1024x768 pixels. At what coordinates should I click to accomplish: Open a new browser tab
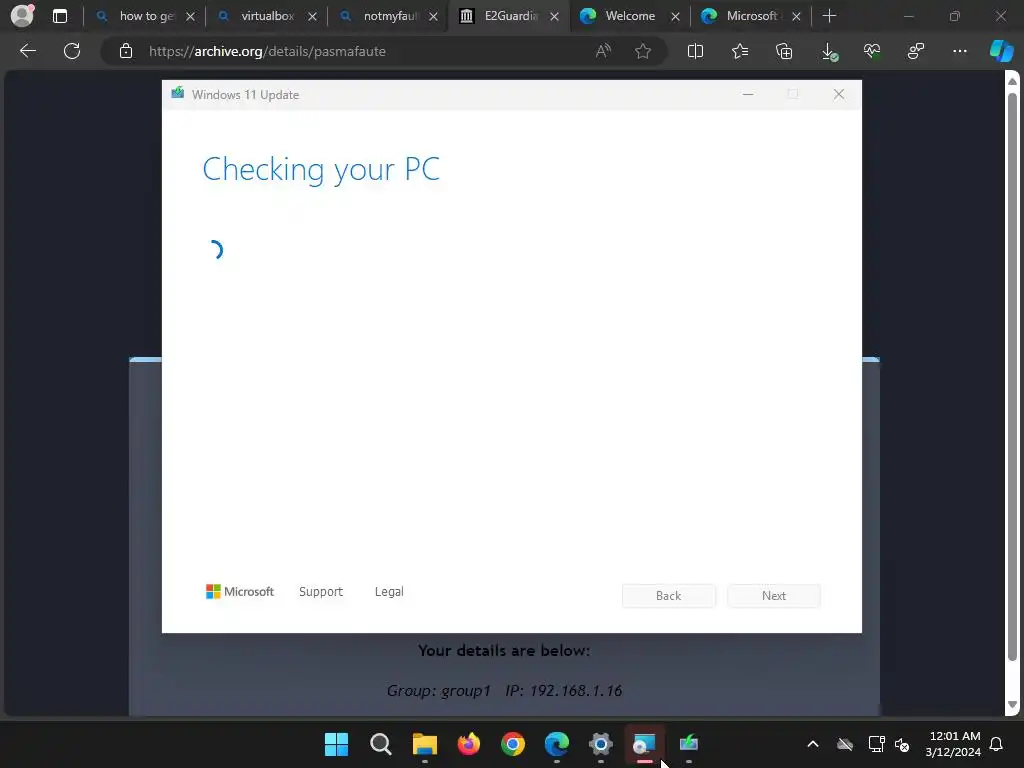[x=829, y=16]
